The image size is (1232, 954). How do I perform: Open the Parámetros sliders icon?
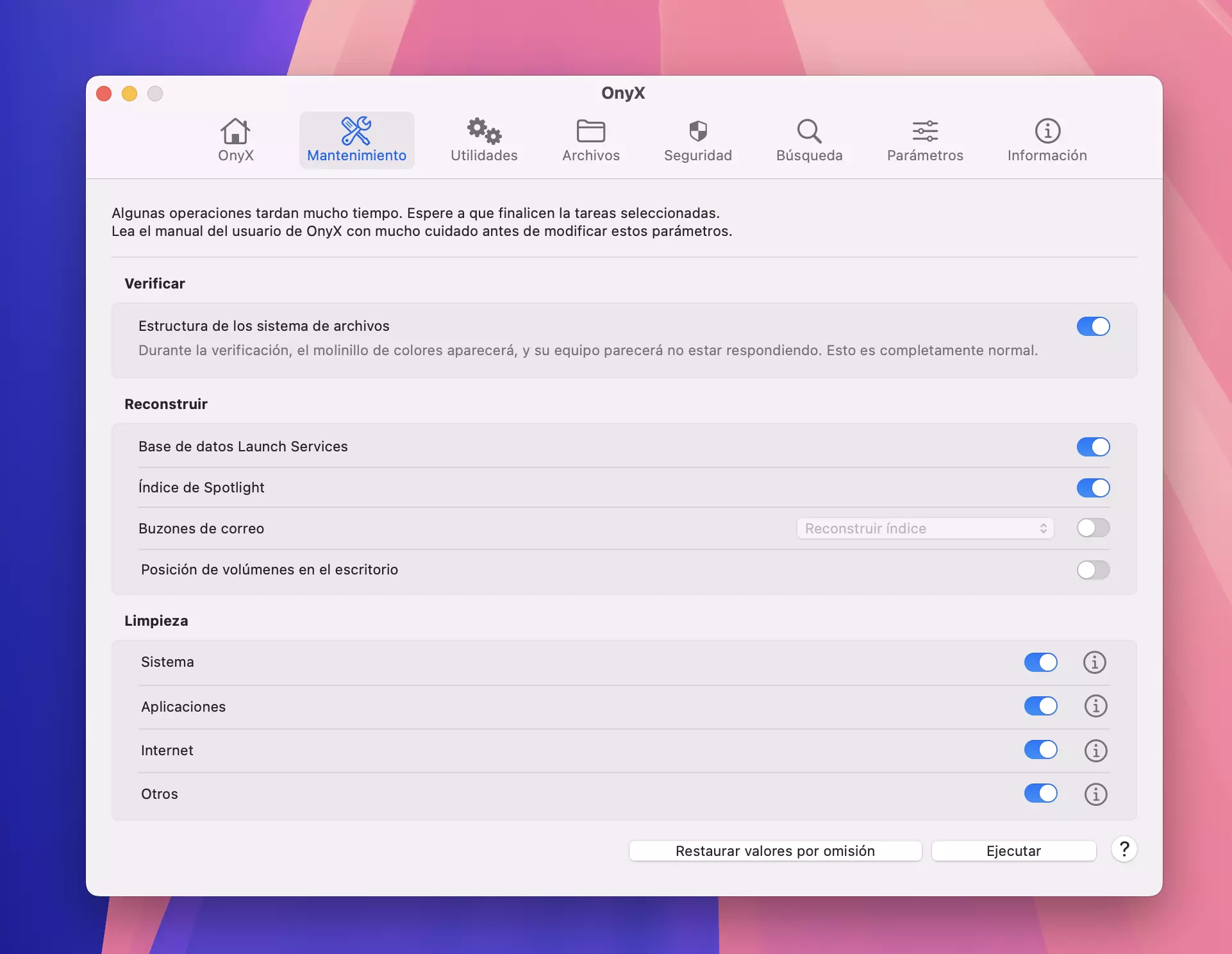[925, 131]
